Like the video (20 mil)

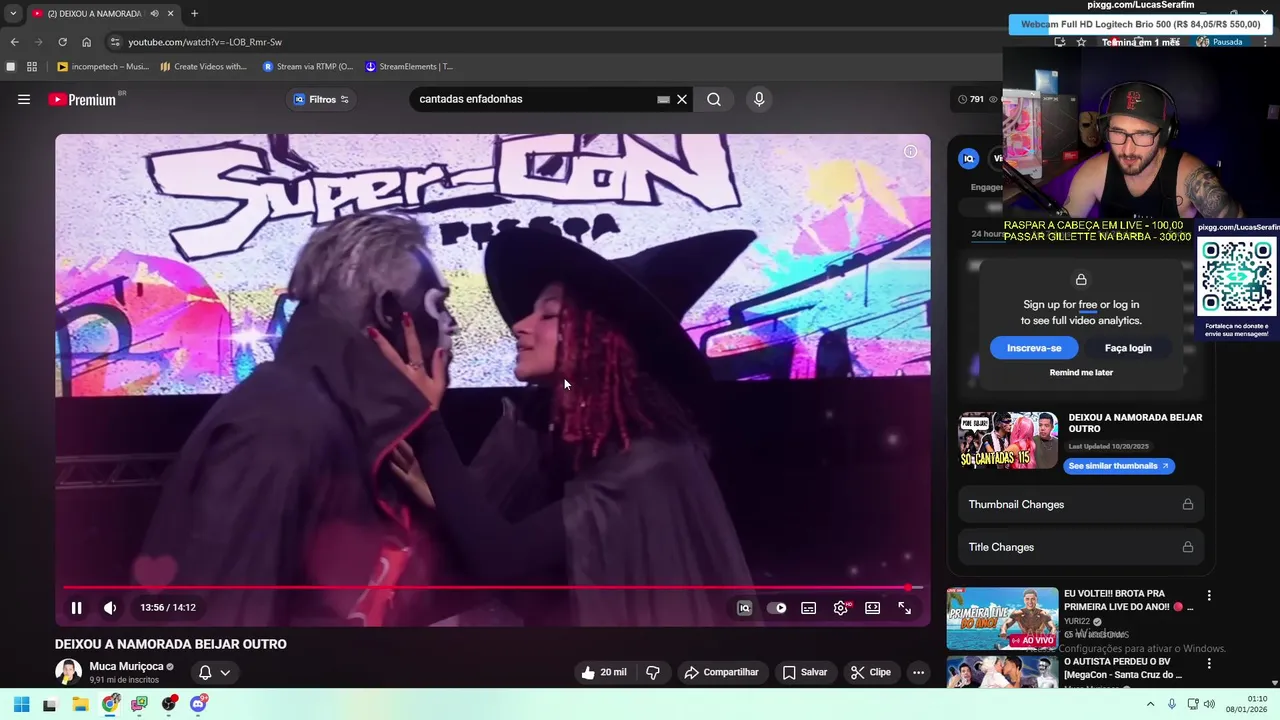[604, 672]
